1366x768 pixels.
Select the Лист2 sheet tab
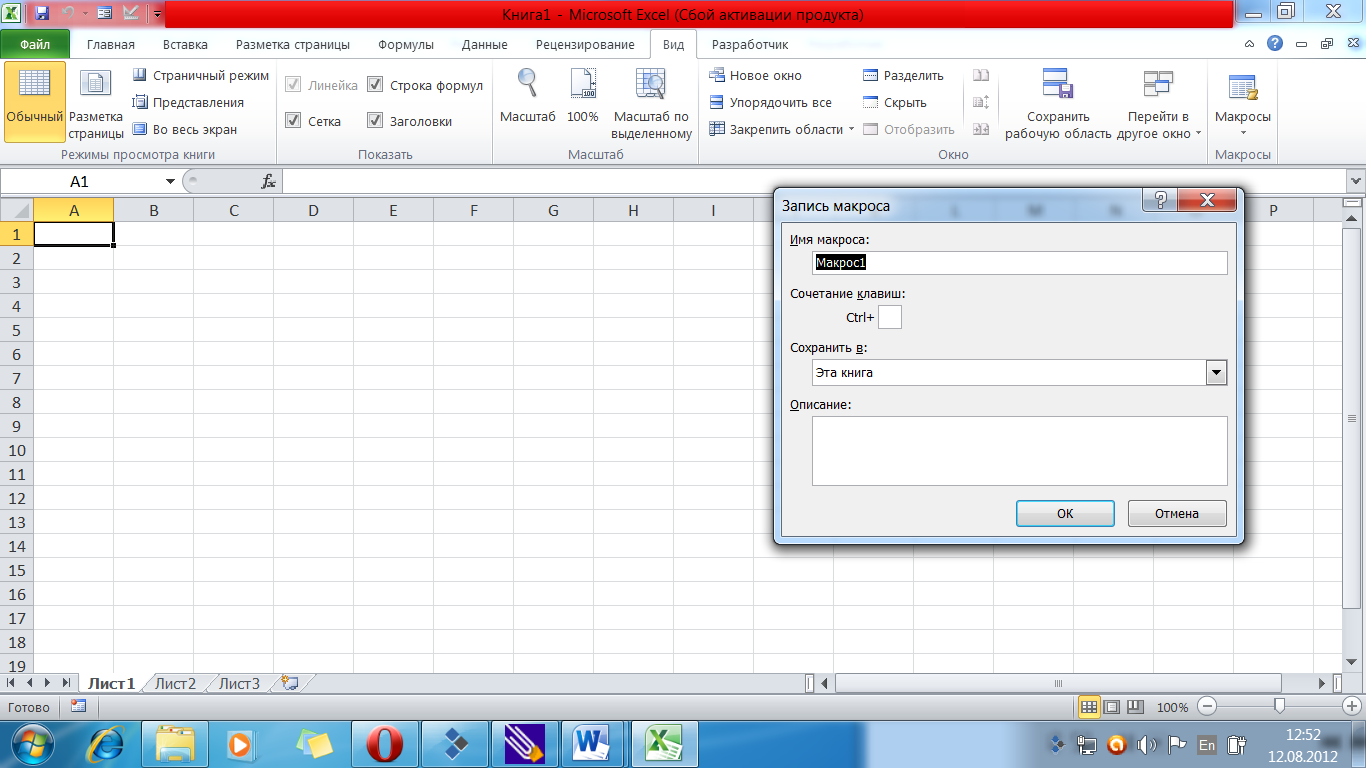(175, 684)
